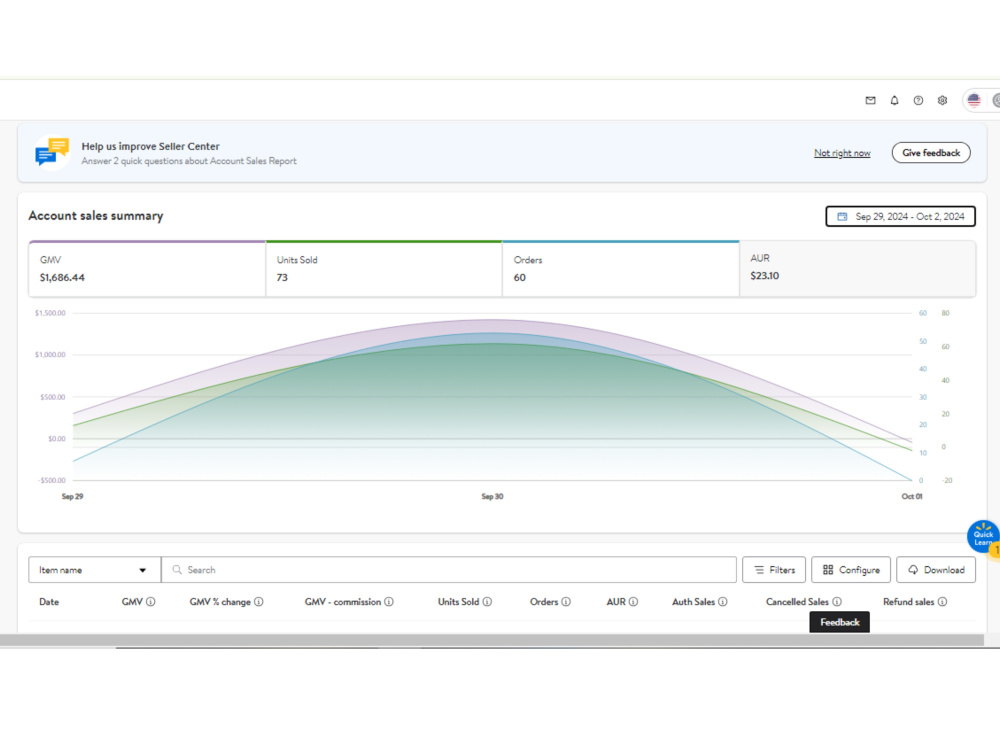Click the Download button
The height and width of the screenshot is (750, 1000).
click(x=936, y=570)
